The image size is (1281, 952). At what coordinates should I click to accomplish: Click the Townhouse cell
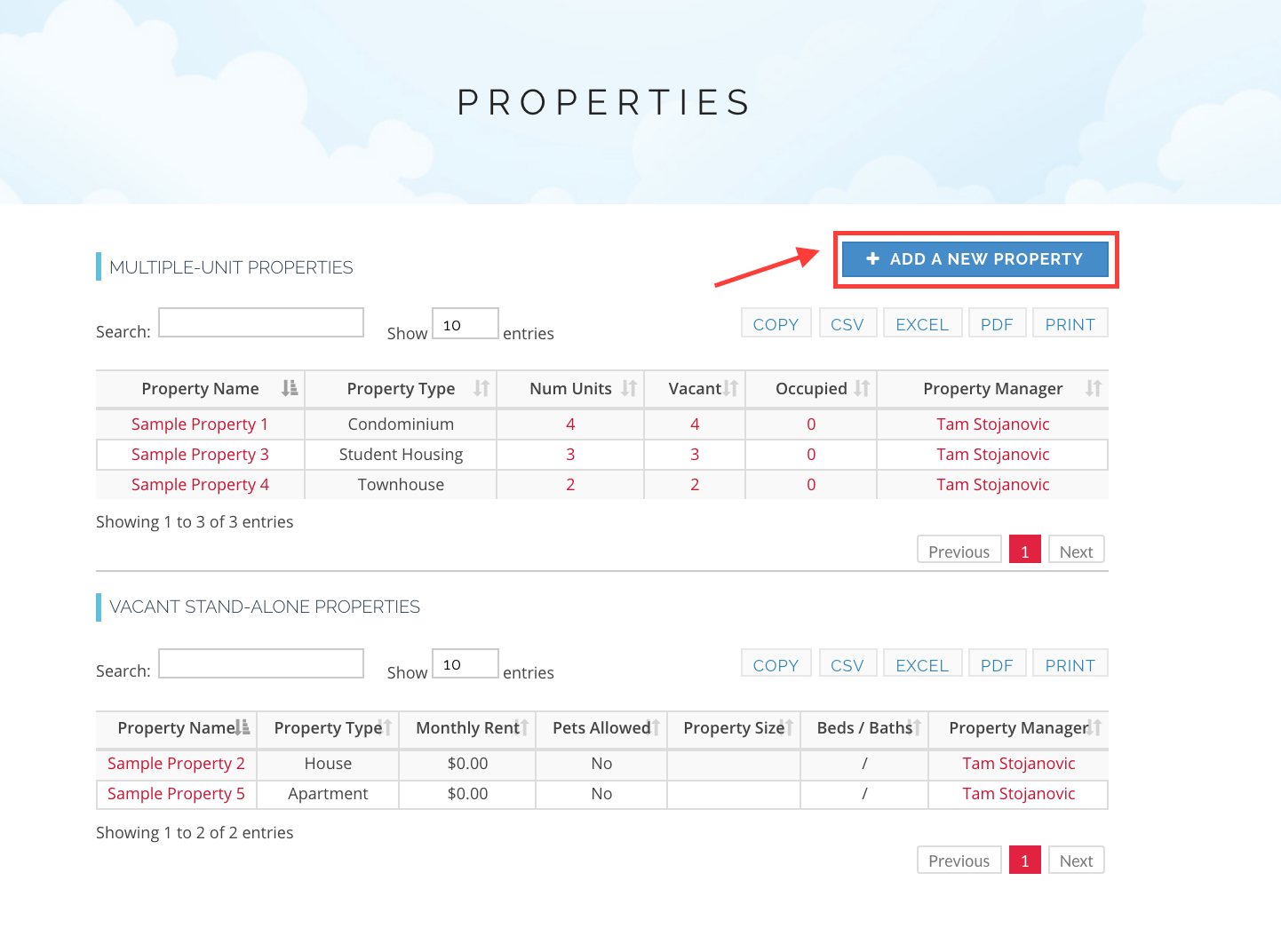coord(401,485)
